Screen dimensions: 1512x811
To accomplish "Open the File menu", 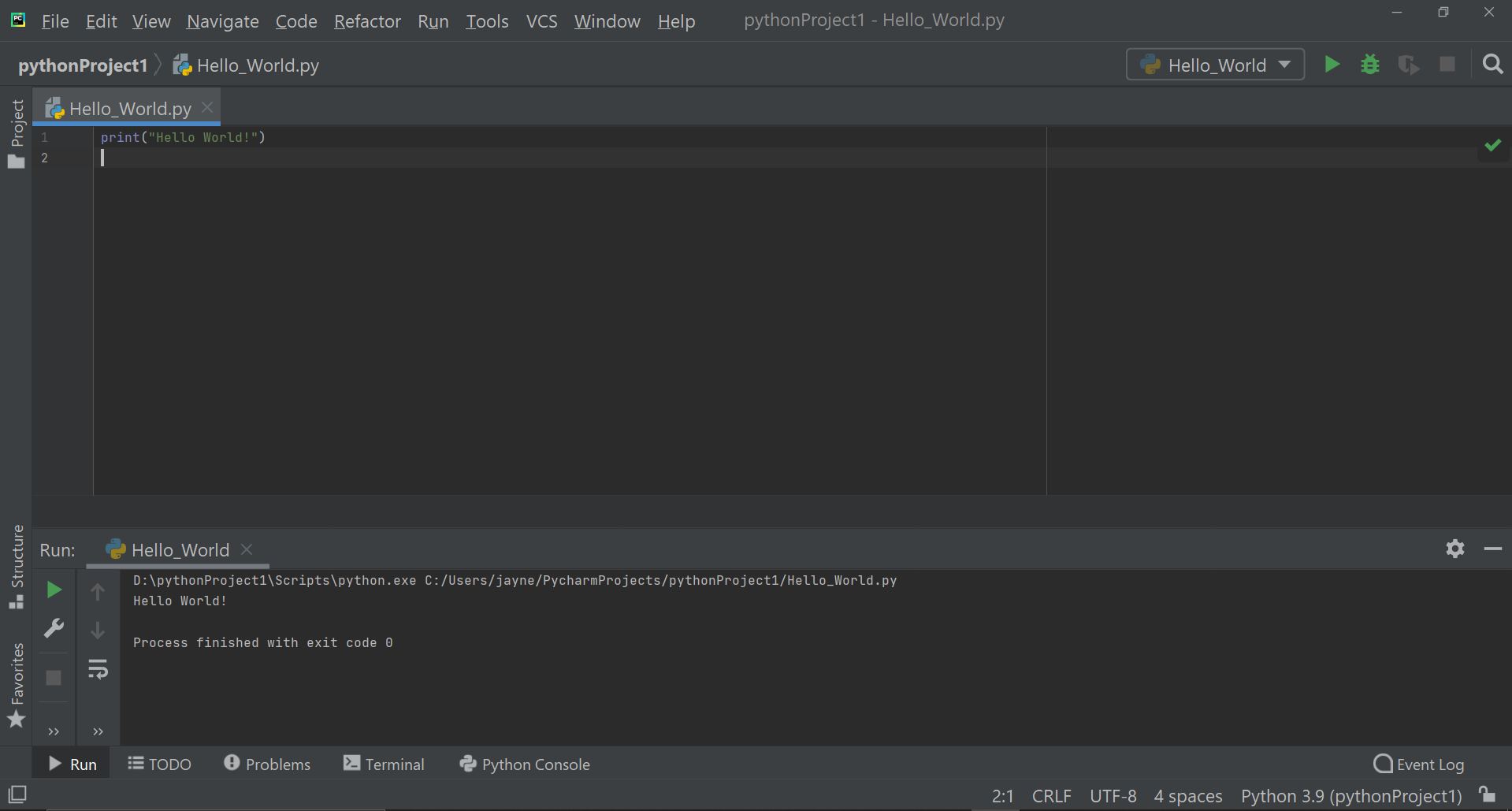I will click(x=55, y=21).
